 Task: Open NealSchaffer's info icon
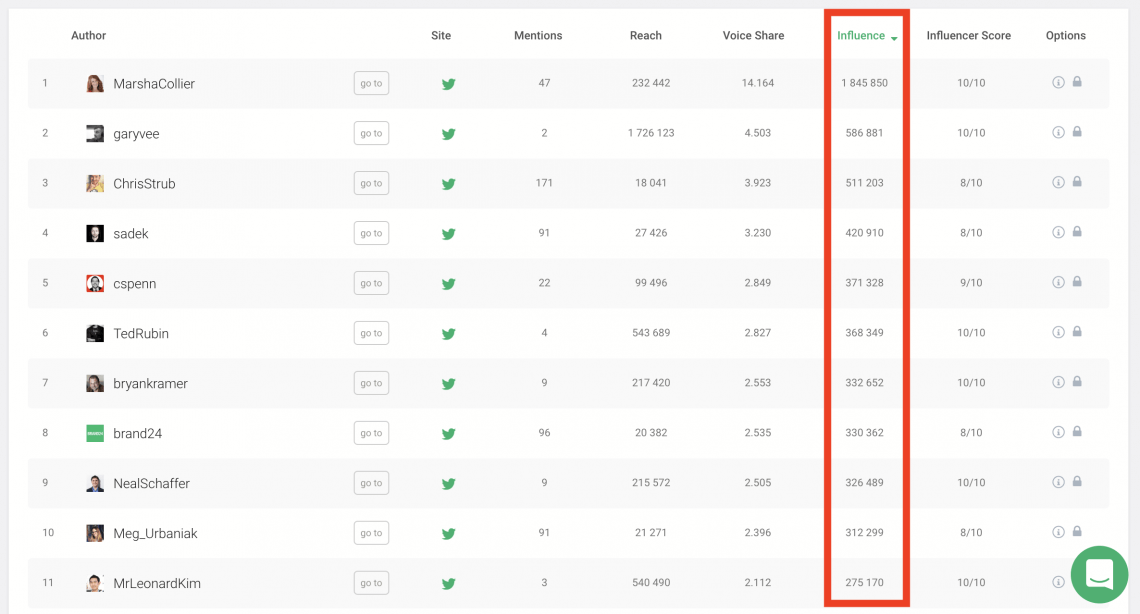click(1059, 482)
